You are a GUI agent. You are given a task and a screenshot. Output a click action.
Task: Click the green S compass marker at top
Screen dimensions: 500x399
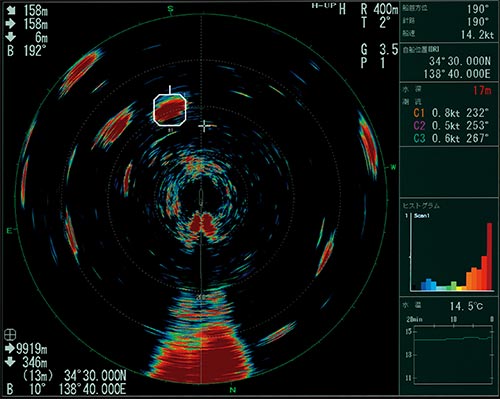(171, 9)
